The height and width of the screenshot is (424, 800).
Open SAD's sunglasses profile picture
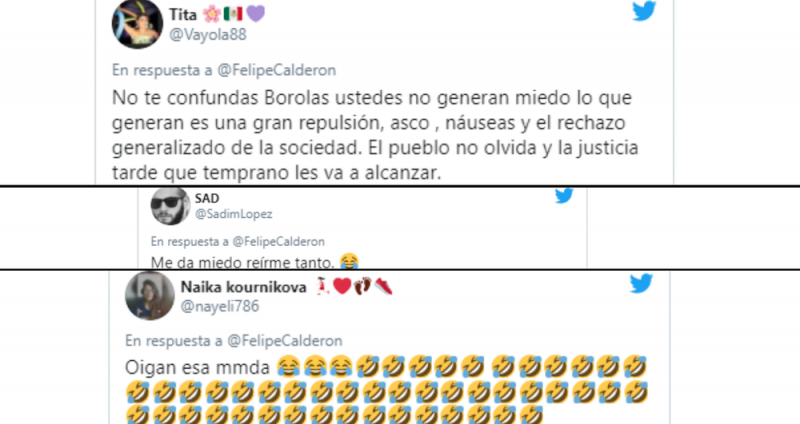point(170,206)
